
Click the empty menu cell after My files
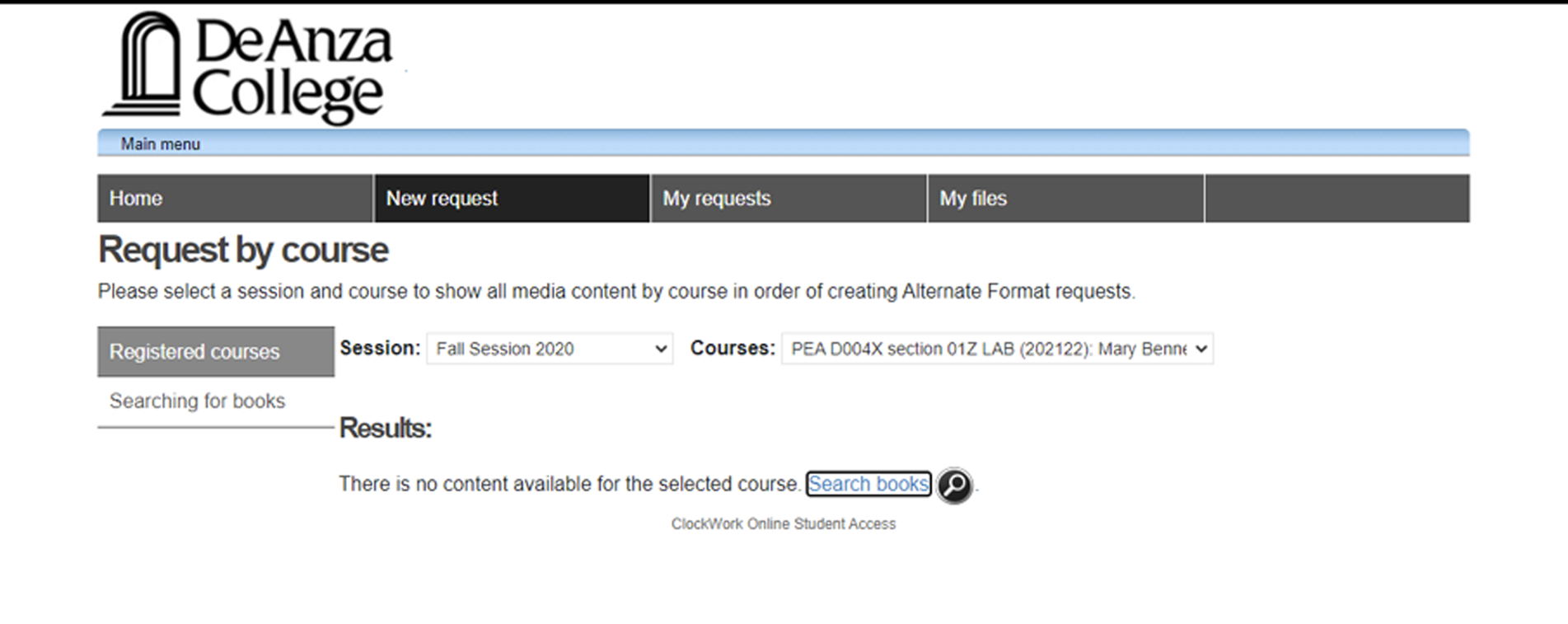click(x=1336, y=199)
